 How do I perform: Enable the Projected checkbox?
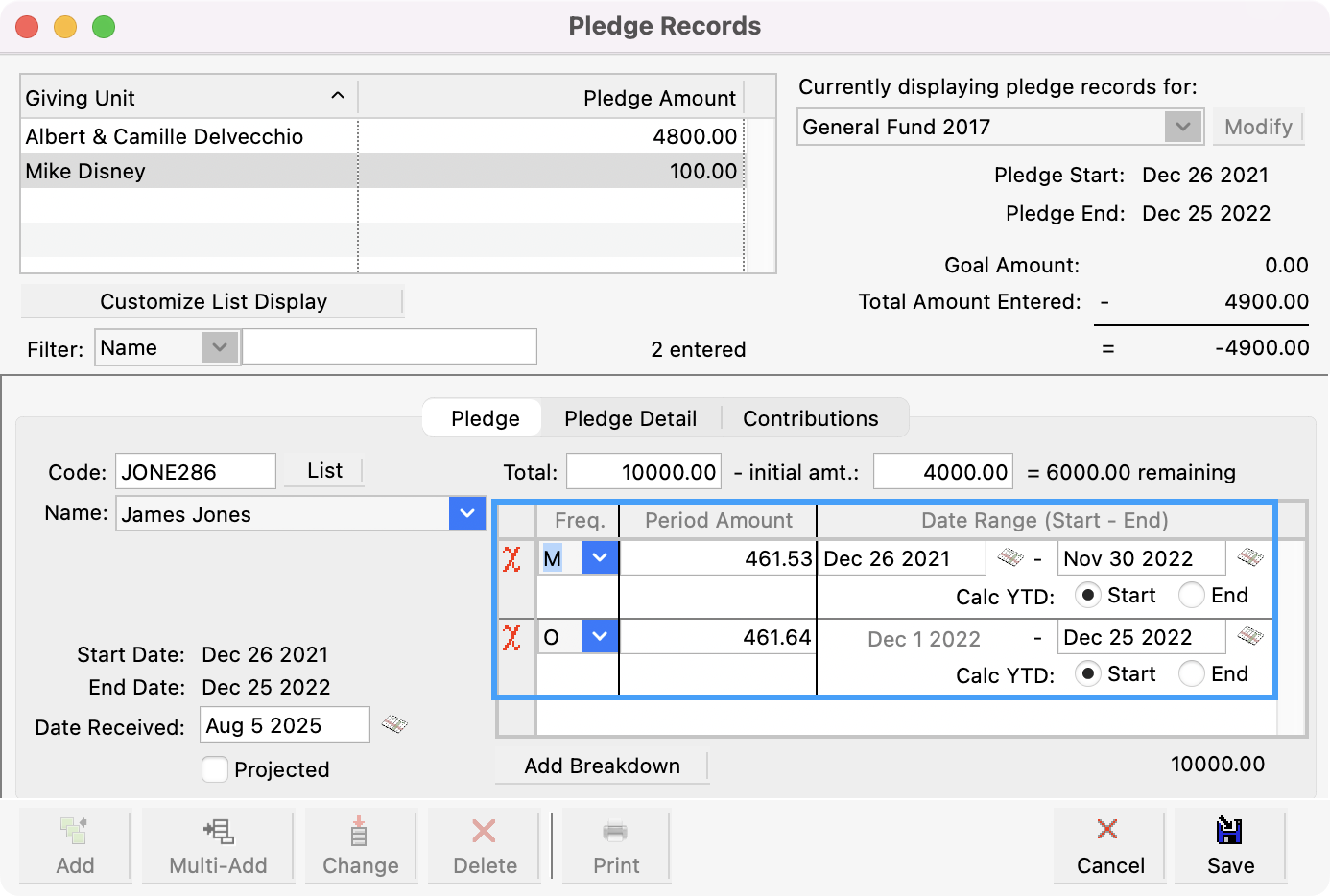(215, 769)
